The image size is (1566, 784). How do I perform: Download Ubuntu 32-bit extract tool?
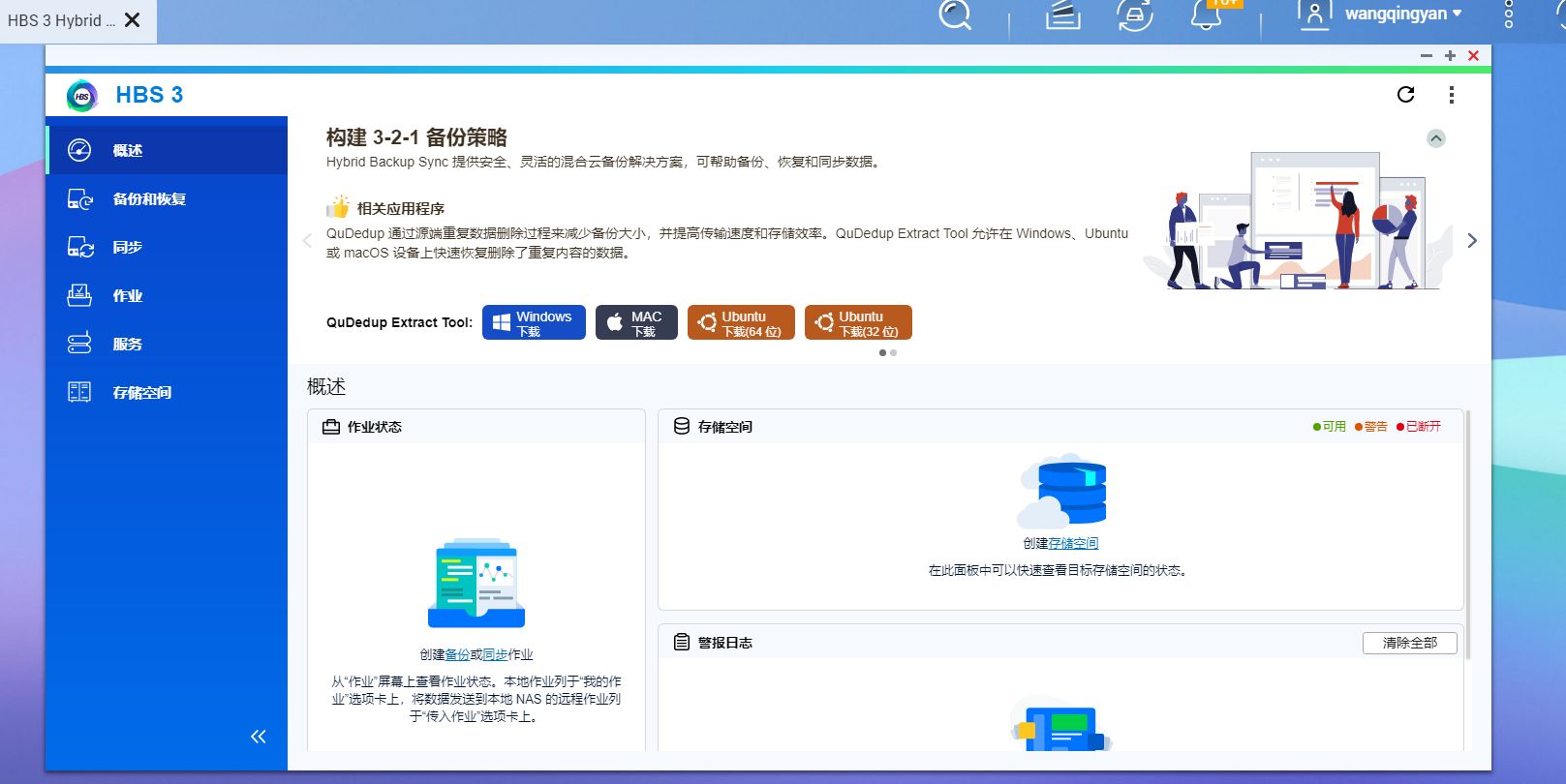(858, 322)
